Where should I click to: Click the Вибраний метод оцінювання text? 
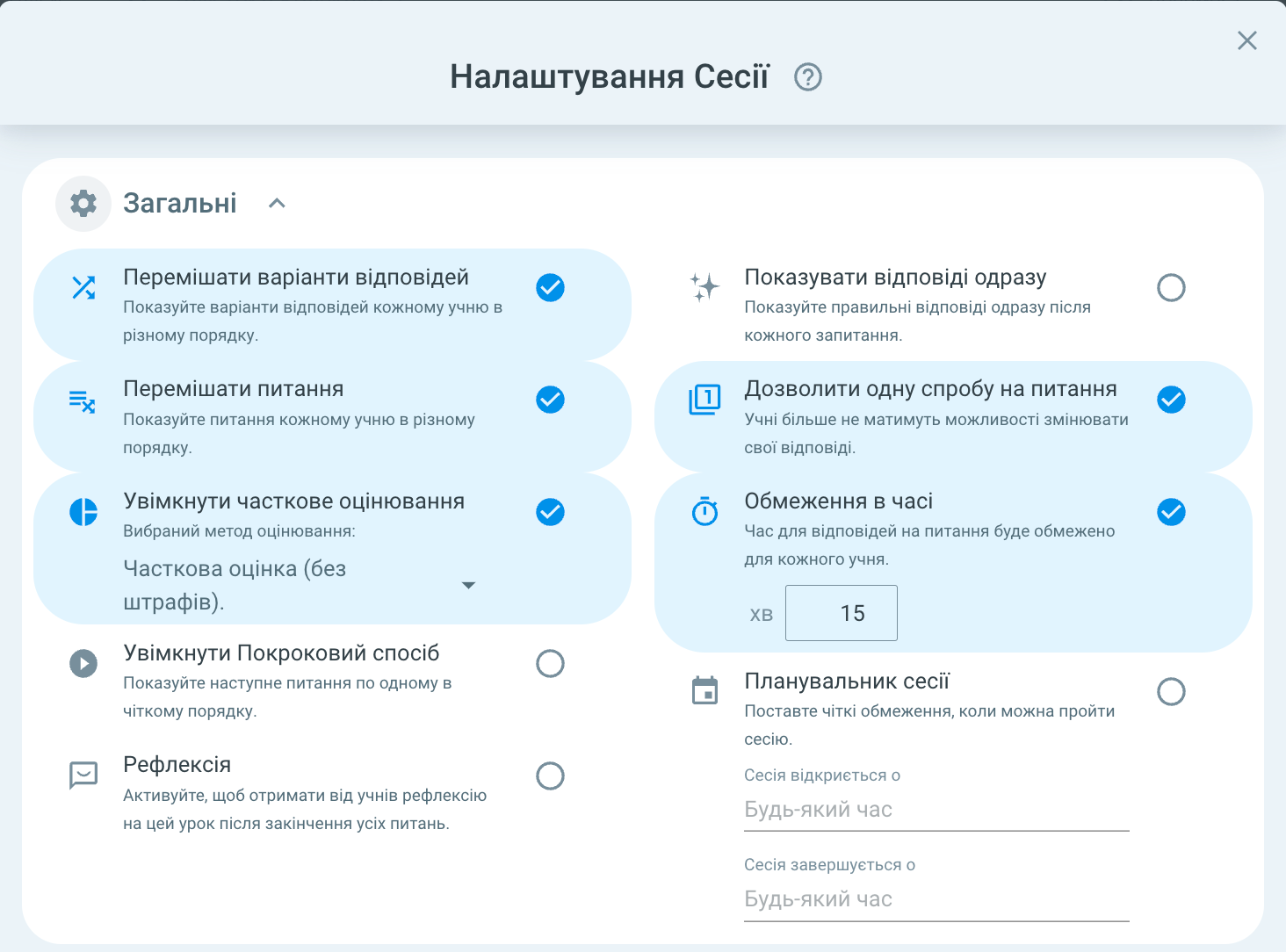click(x=239, y=531)
